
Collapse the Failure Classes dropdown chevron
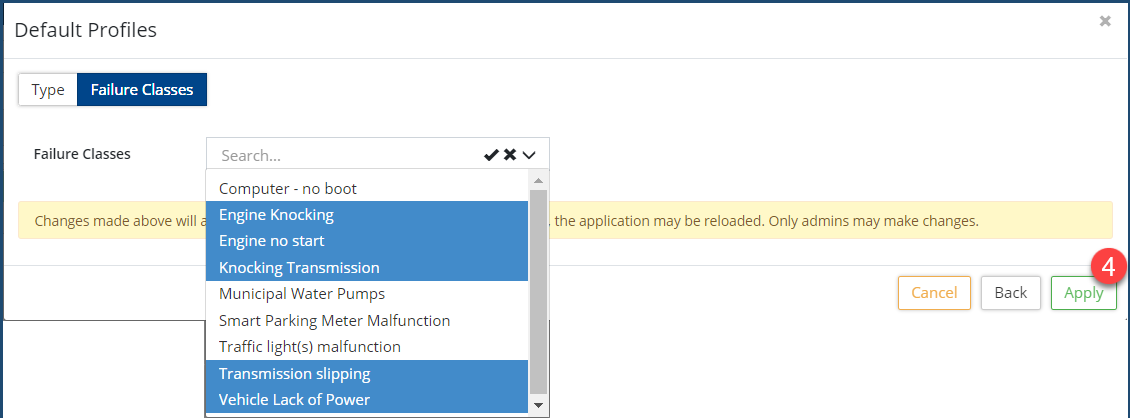click(x=529, y=155)
